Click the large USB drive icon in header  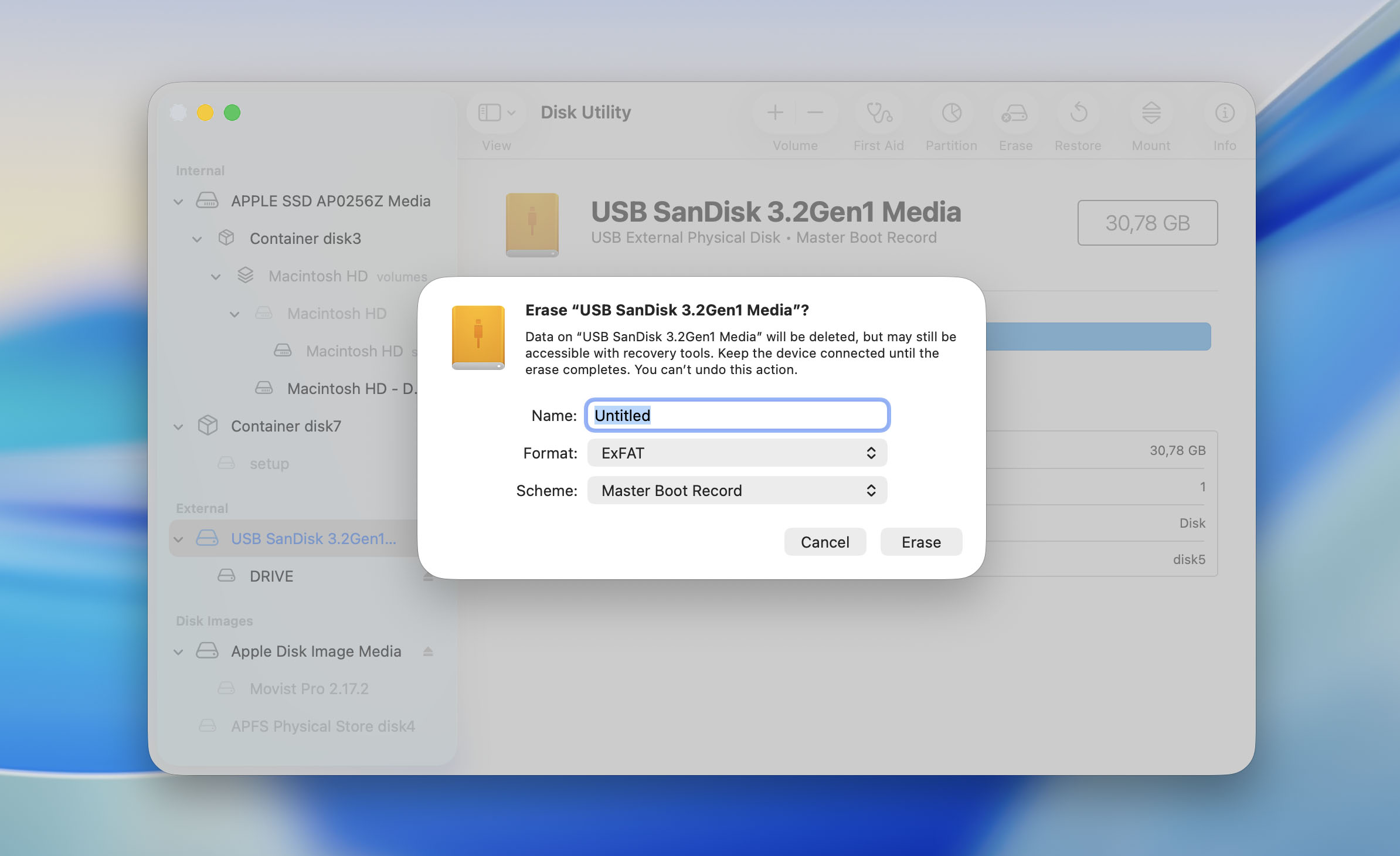click(x=532, y=225)
